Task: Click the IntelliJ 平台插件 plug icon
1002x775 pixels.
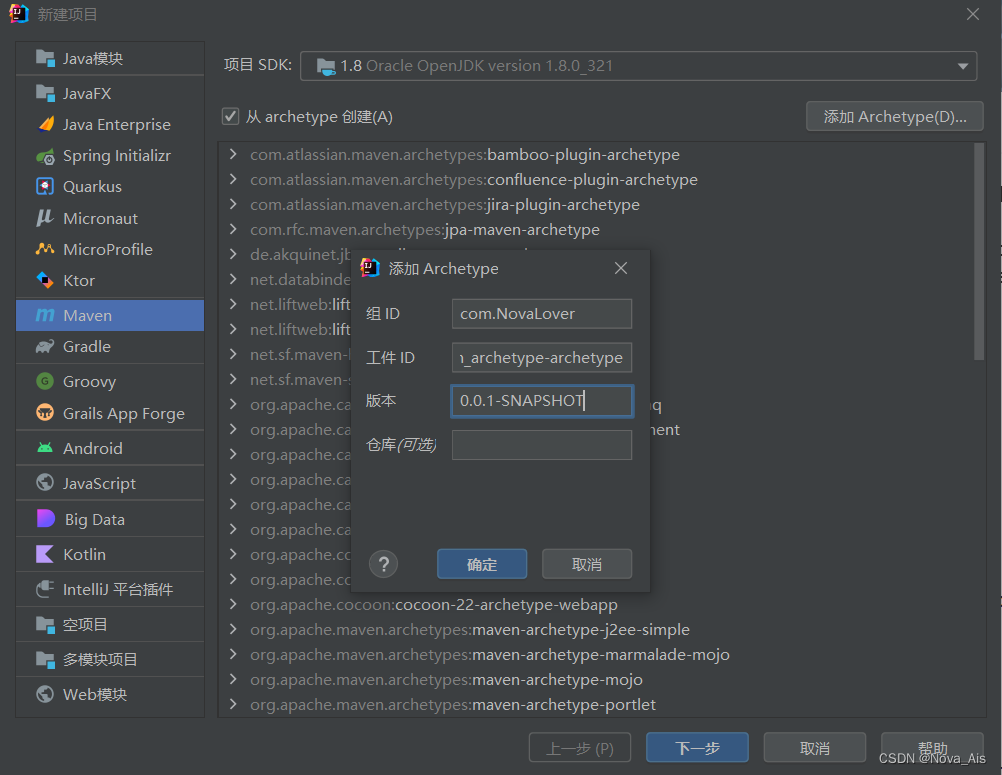Action: [x=45, y=589]
